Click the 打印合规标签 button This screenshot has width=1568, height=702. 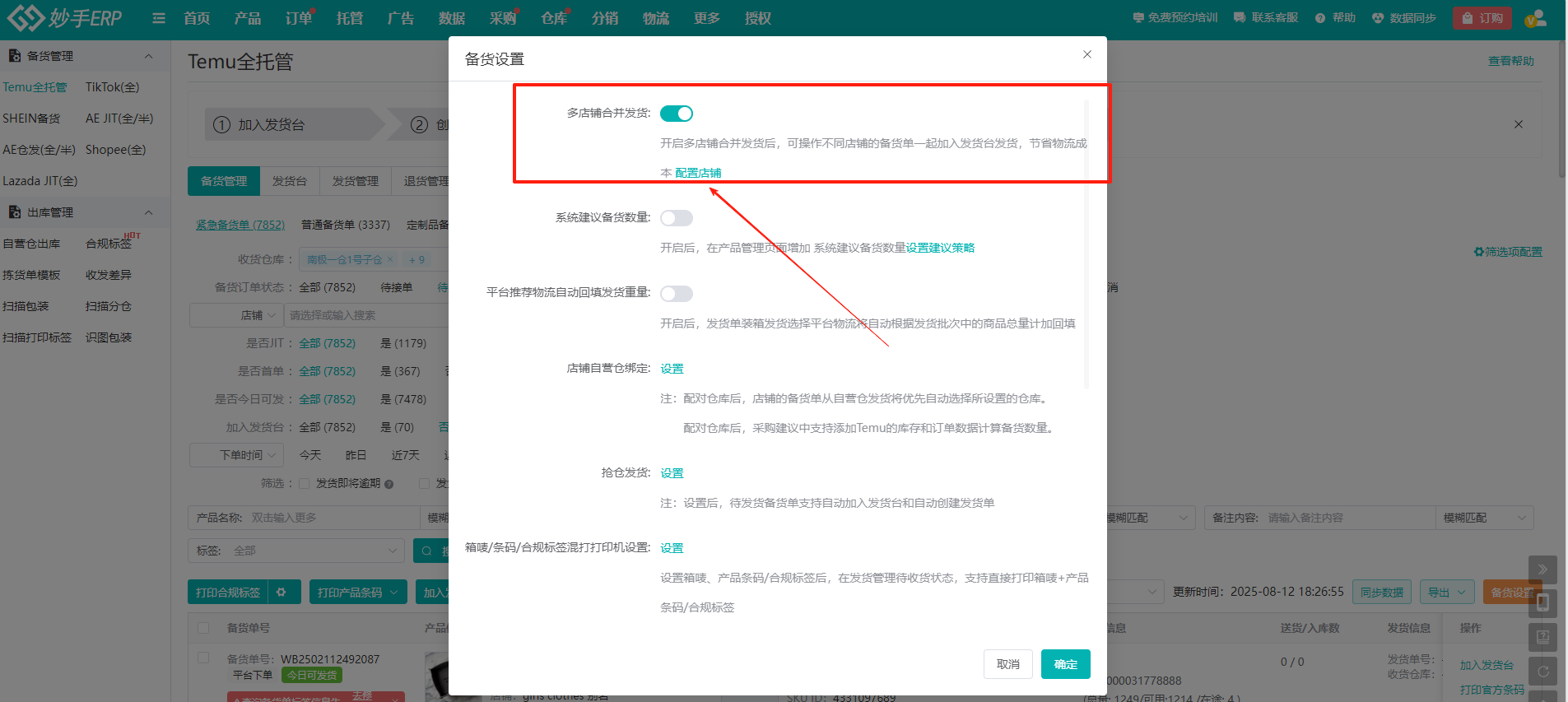pyautogui.click(x=228, y=593)
